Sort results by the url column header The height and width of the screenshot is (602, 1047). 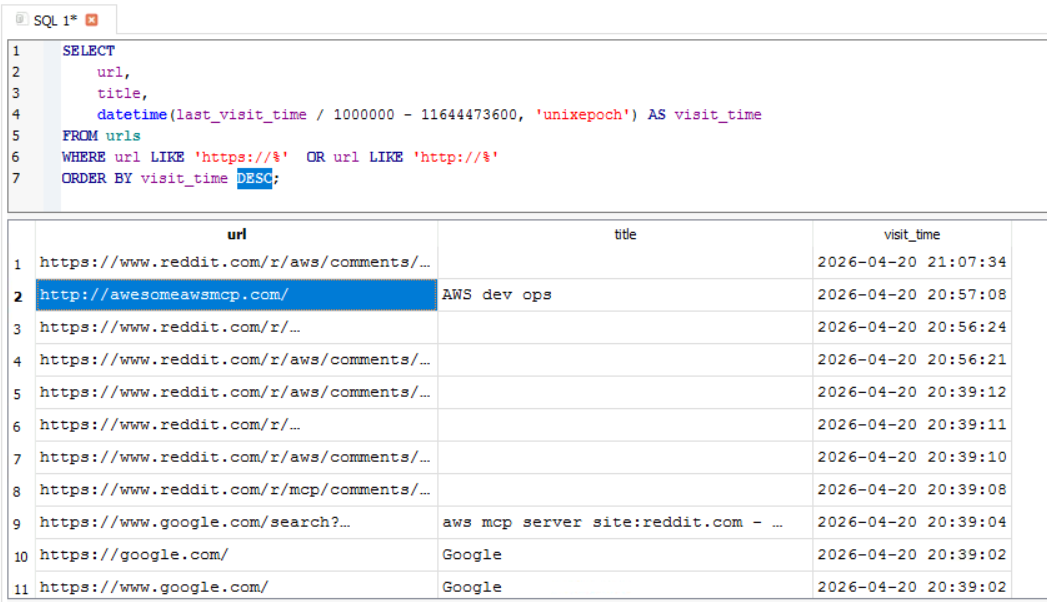pos(236,234)
